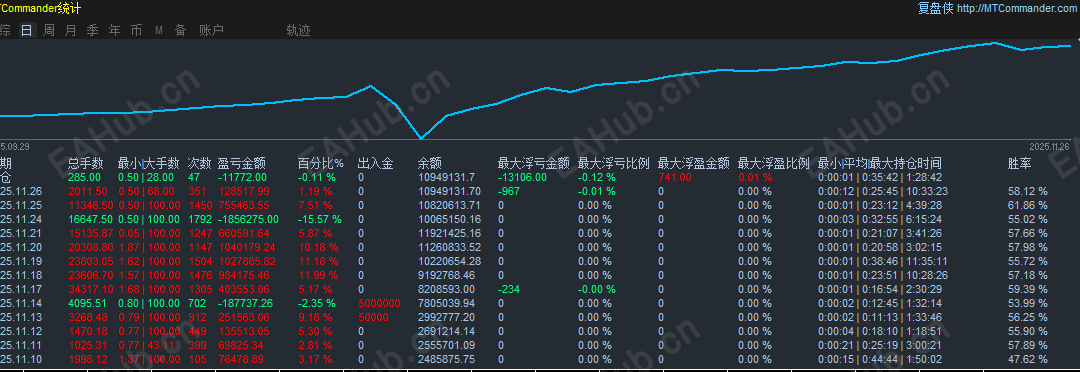Screen dimensions: 1080x372
Task: Sort by the 最小|大手数 column header
Action: (x=148, y=163)
